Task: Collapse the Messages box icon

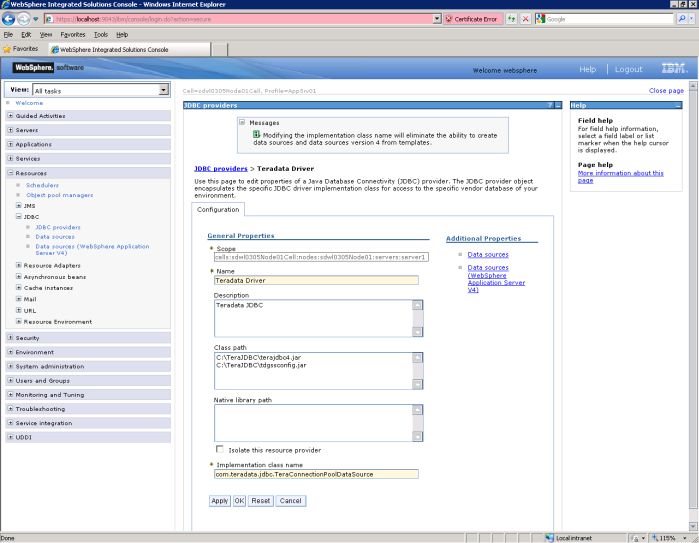Action: pyautogui.click(x=242, y=122)
